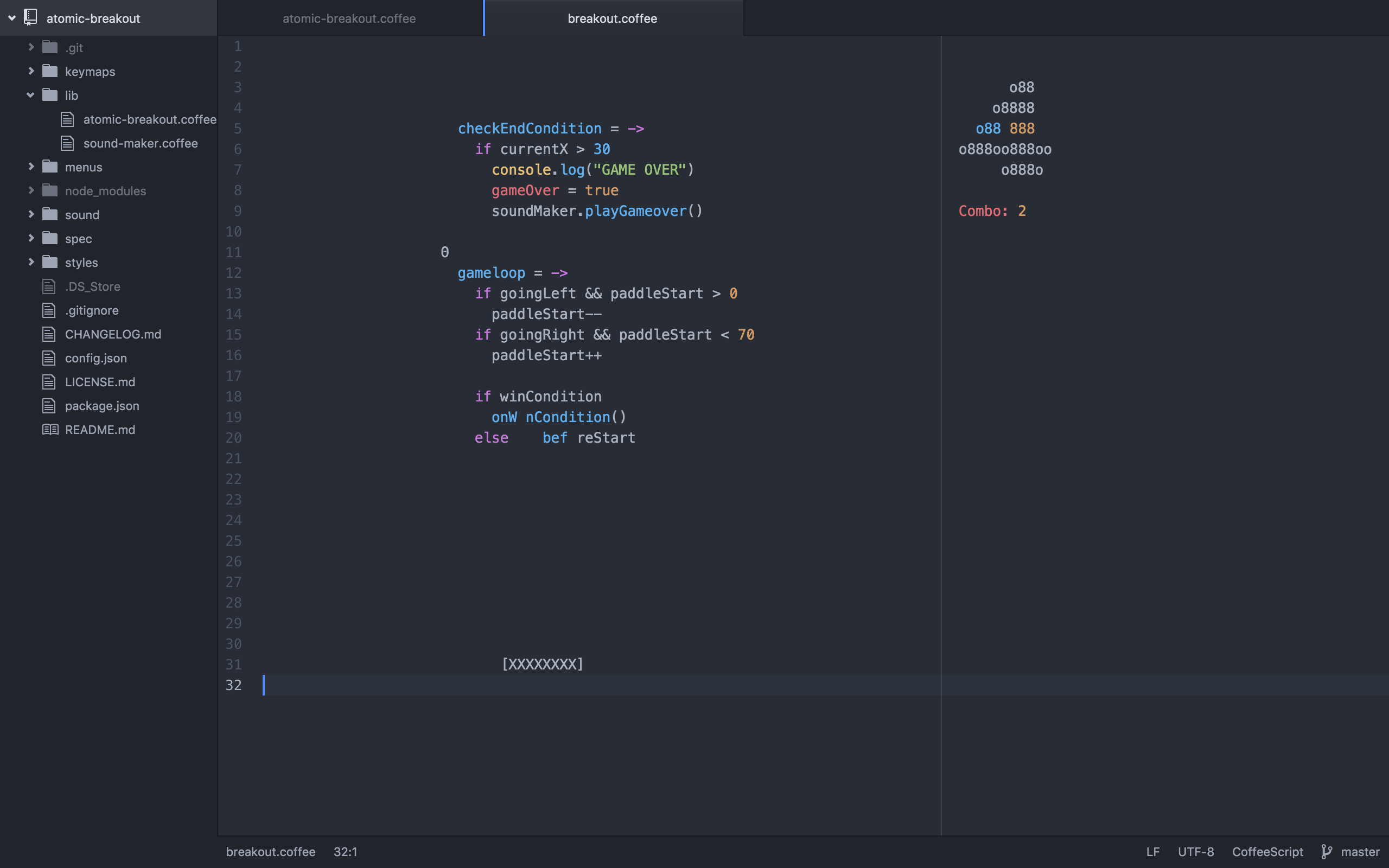Switch to the atomic-breakout.coffee tab

click(x=349, y=18)
